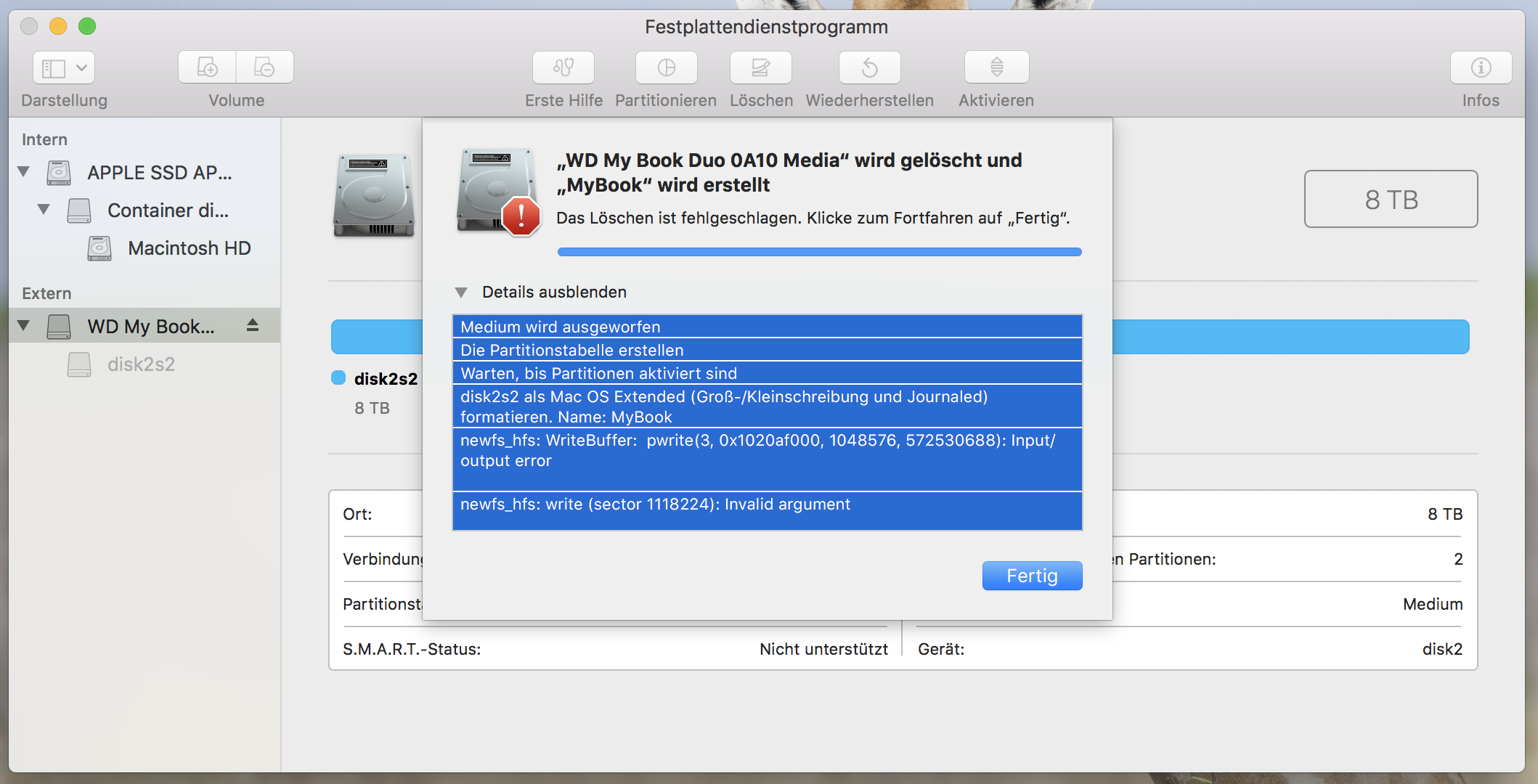
Task: Select disk2s2 volume in sidebar
Action: coord(141,364)
